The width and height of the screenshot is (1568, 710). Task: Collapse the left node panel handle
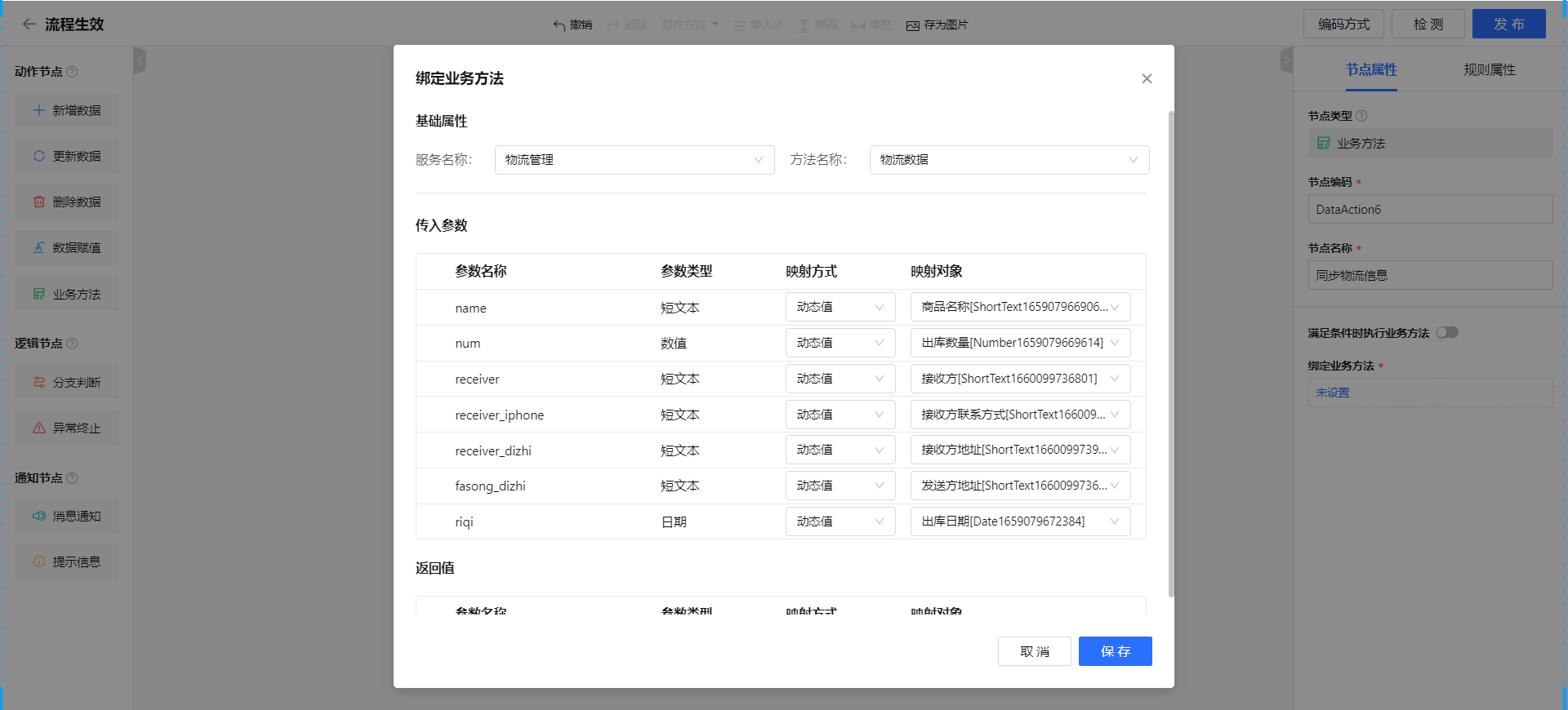tap(140, 60)
